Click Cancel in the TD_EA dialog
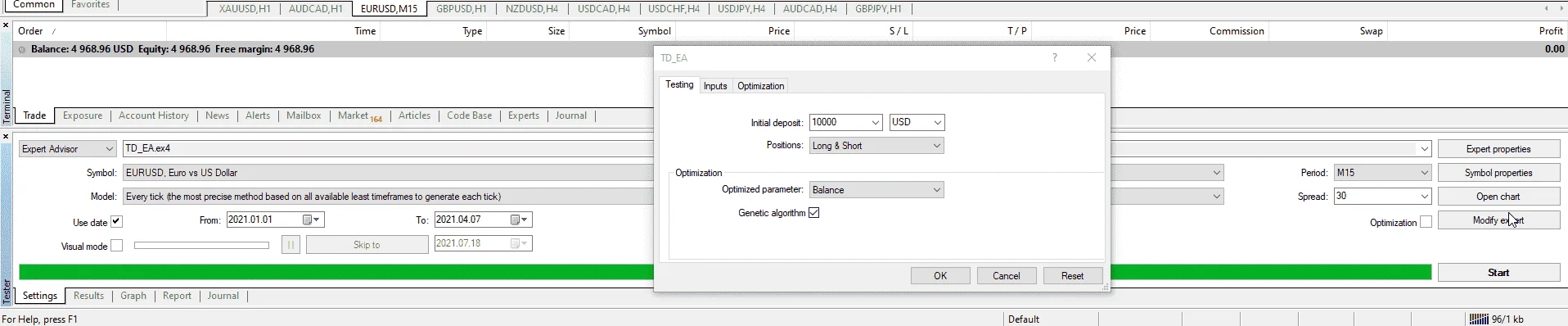 pos(1007,276)
